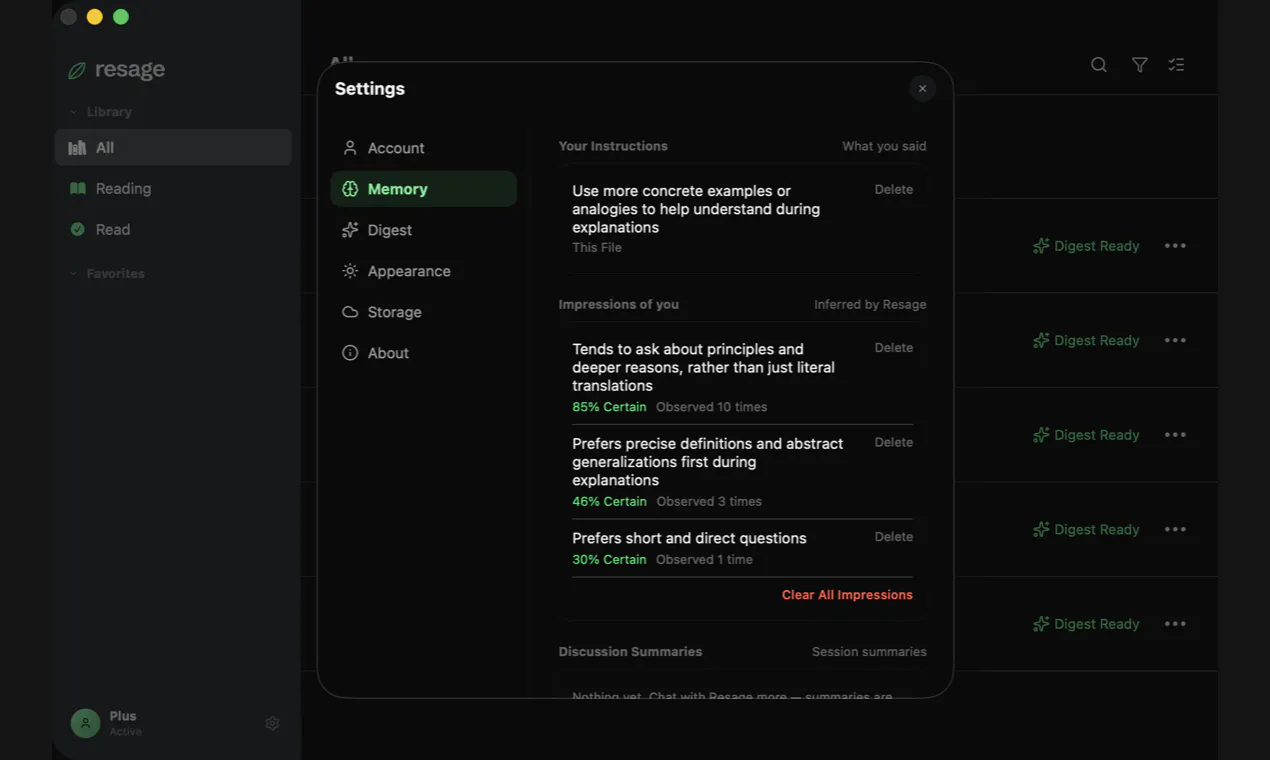Click 'Observed 1 time' text
1270x760 pixels.
[704, 560]
